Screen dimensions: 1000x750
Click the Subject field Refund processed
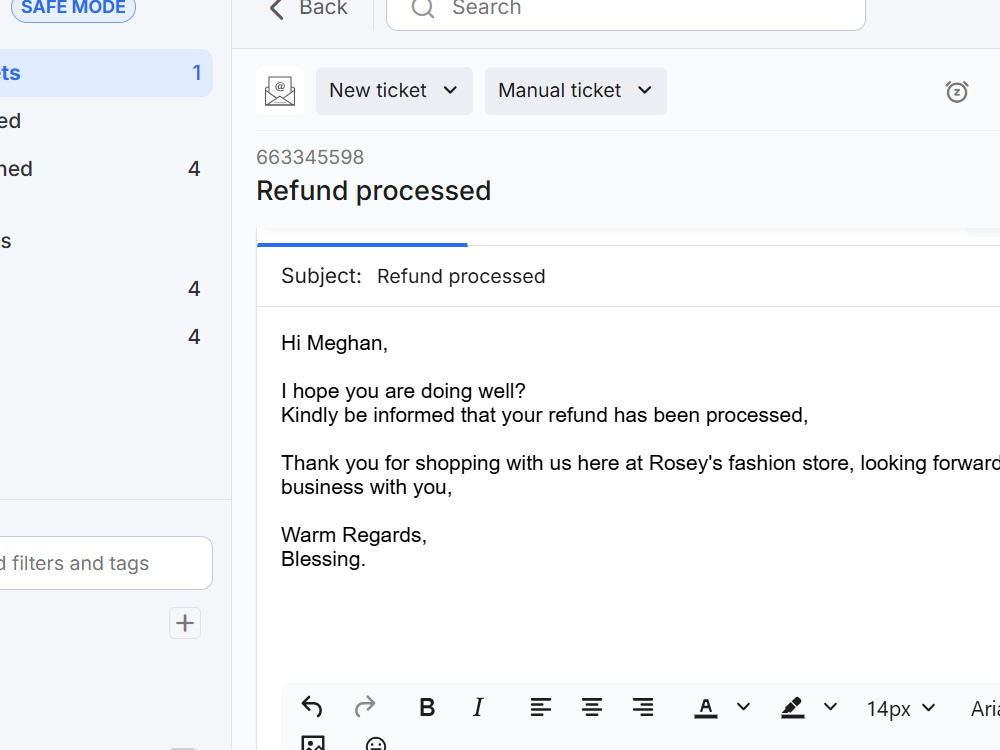461,276
